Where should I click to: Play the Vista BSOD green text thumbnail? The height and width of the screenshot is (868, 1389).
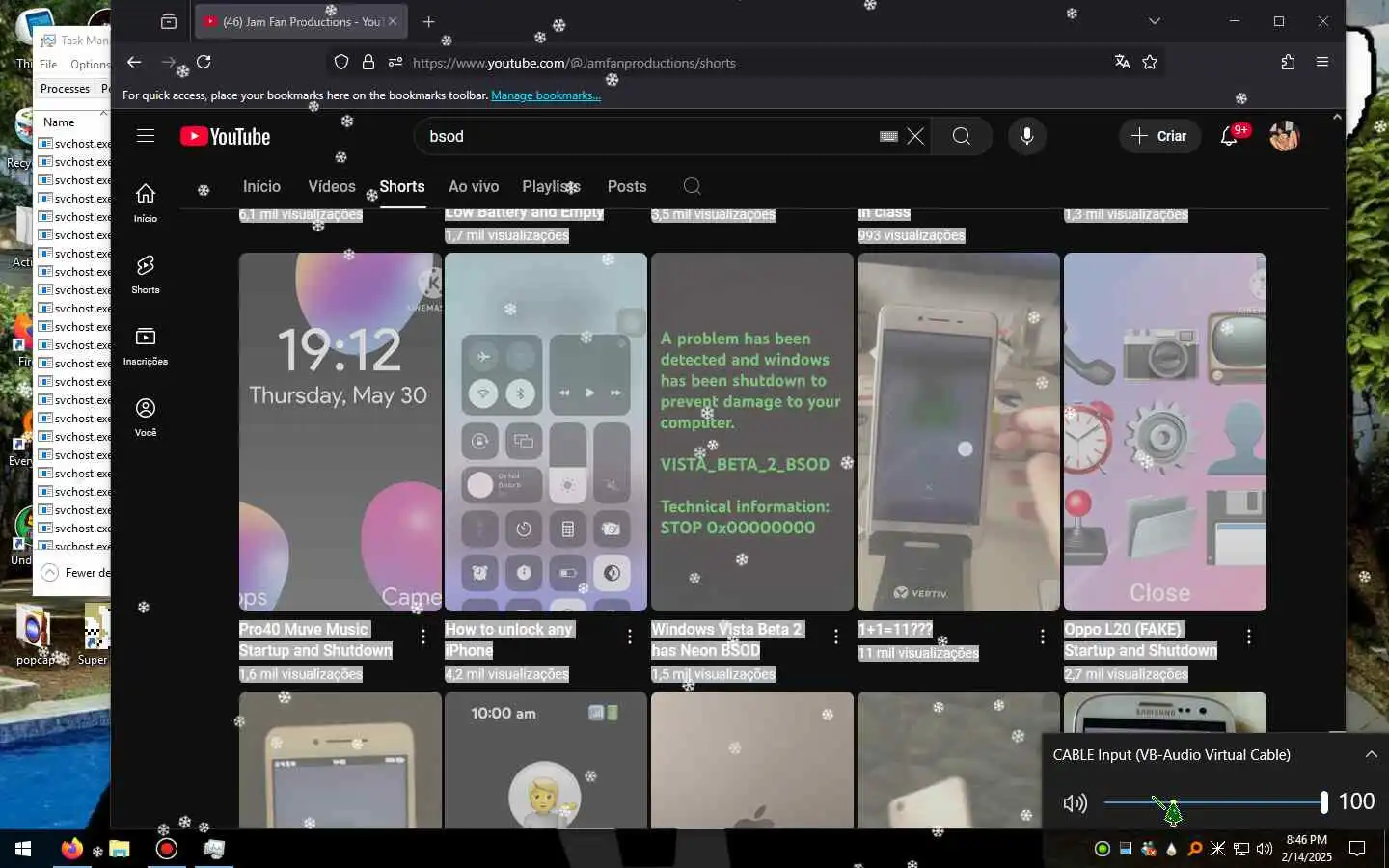(752, 431)
